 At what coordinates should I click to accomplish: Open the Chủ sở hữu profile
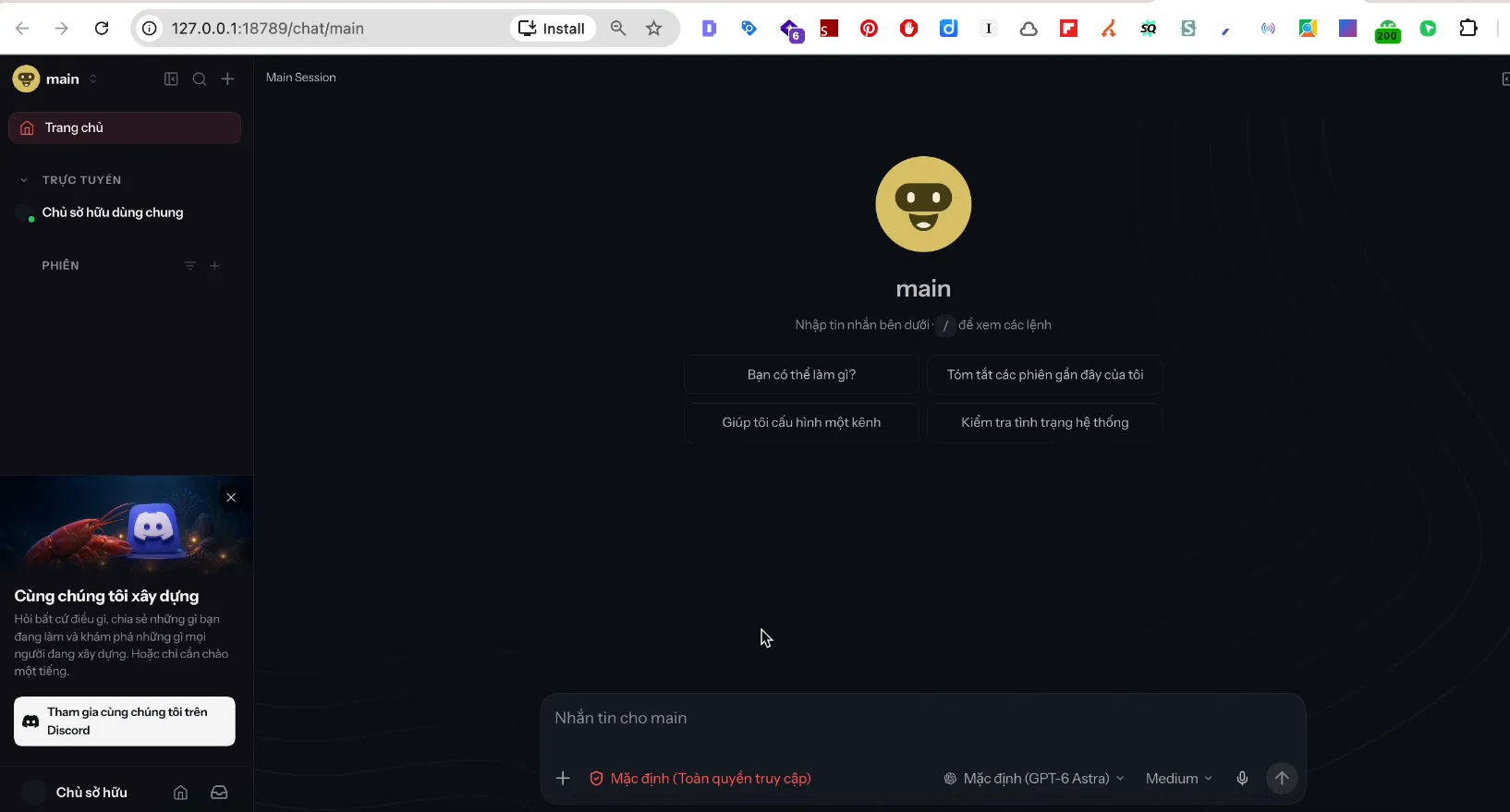pos(75,793)
